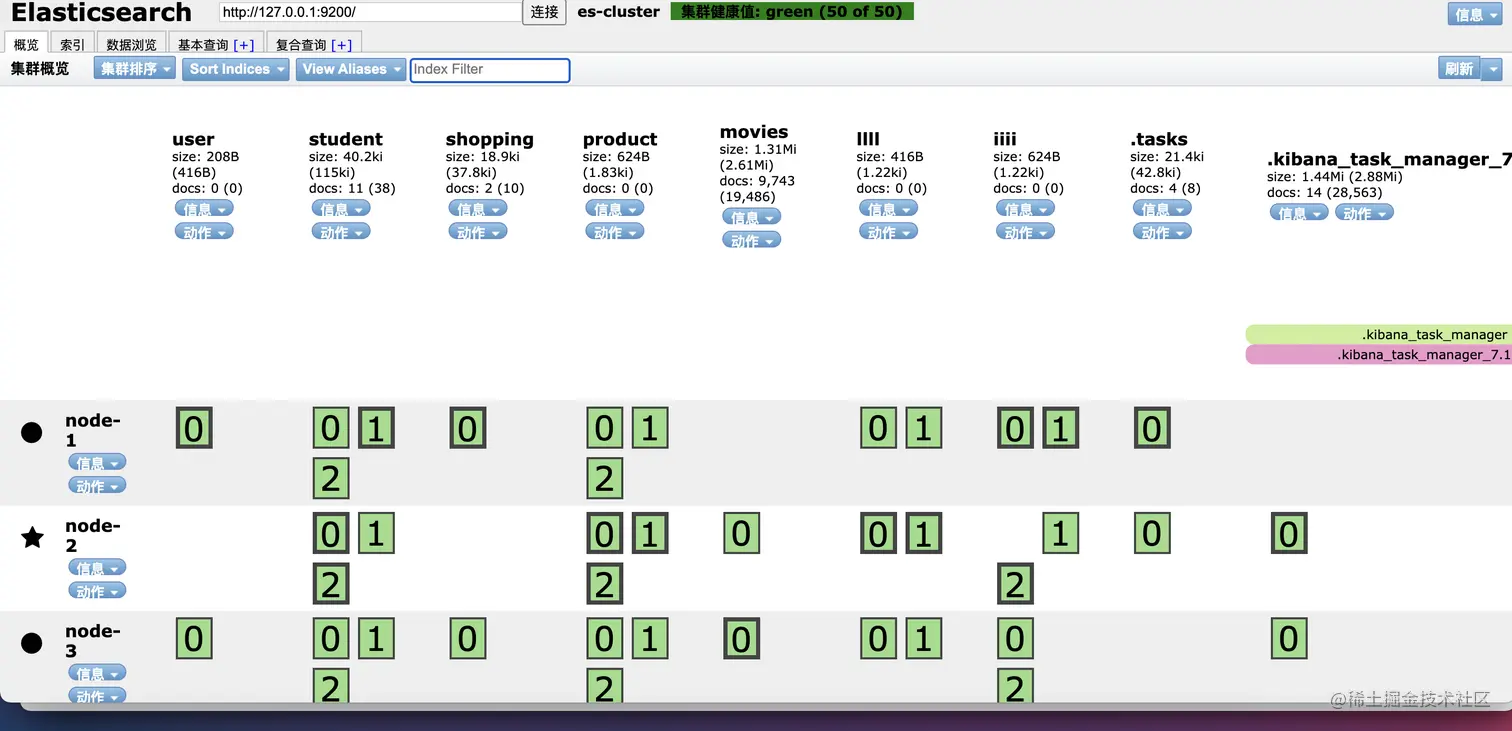
Task: Click the 连接 connect button
Action: [545, 12]
